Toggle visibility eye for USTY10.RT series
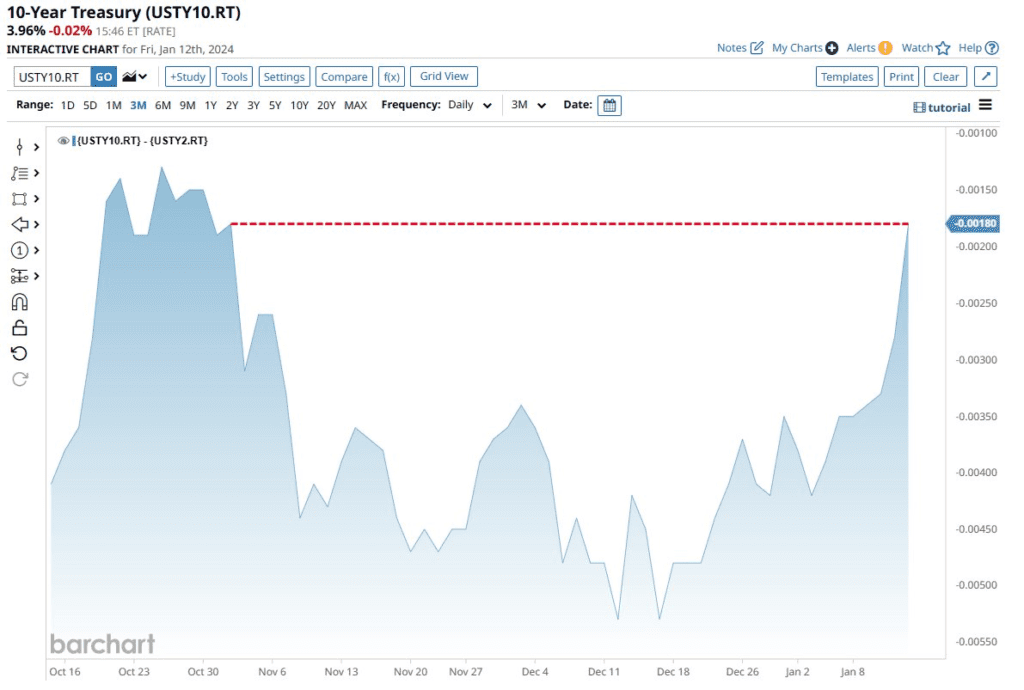This screenshot has width=1024, height=690. [x=63, y=141]
